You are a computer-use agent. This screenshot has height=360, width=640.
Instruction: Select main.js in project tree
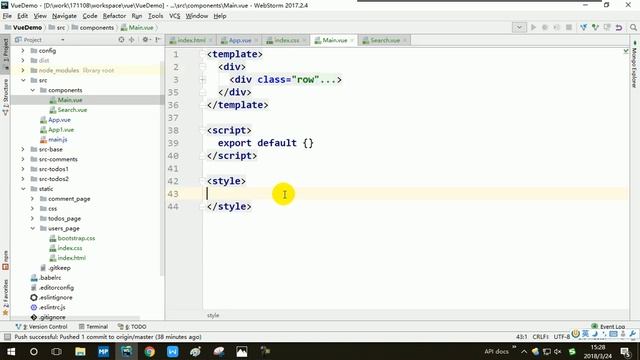(58, 140)
